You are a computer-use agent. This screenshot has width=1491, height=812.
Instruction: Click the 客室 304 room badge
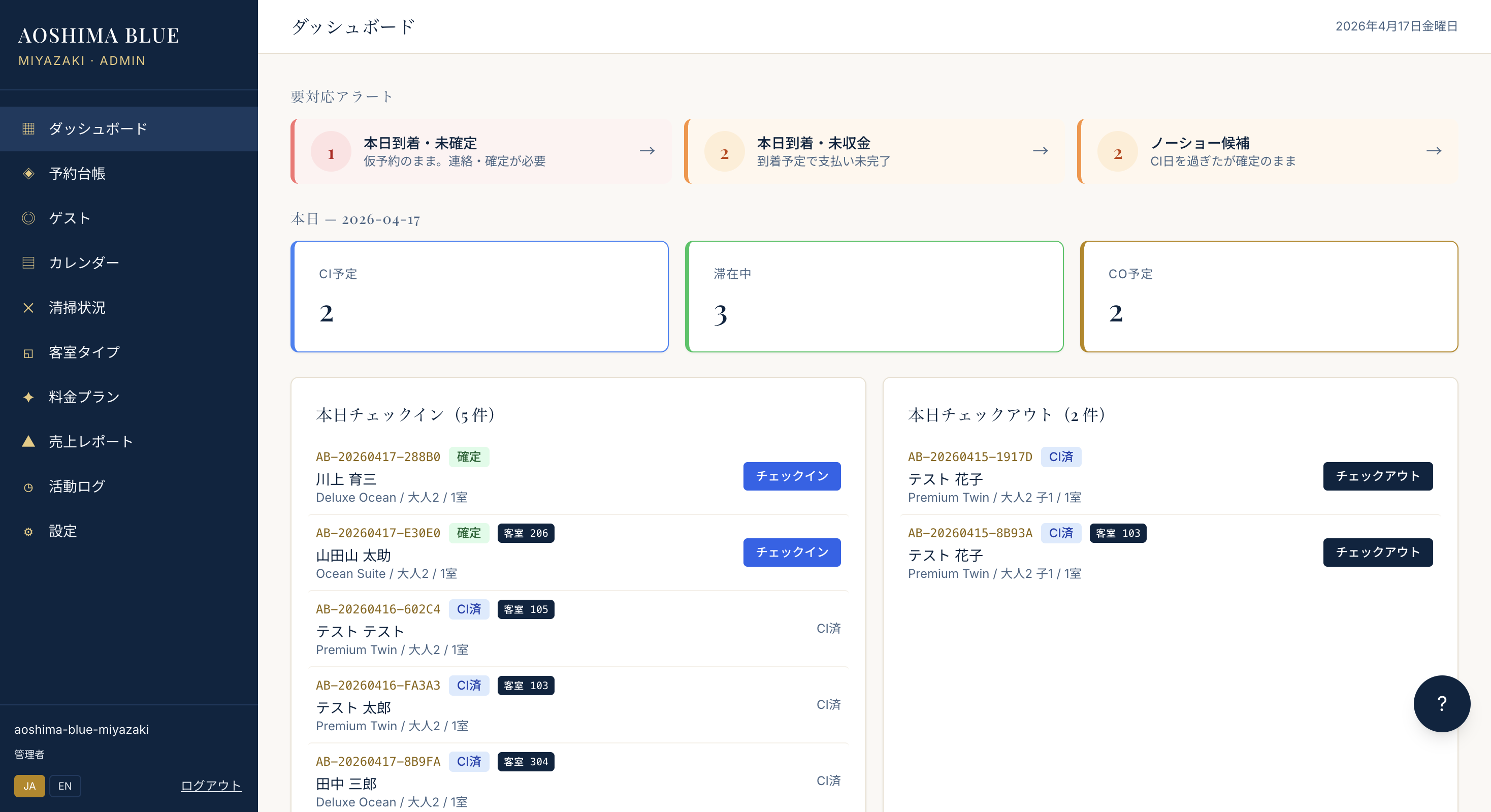click(x=526, y=762)
